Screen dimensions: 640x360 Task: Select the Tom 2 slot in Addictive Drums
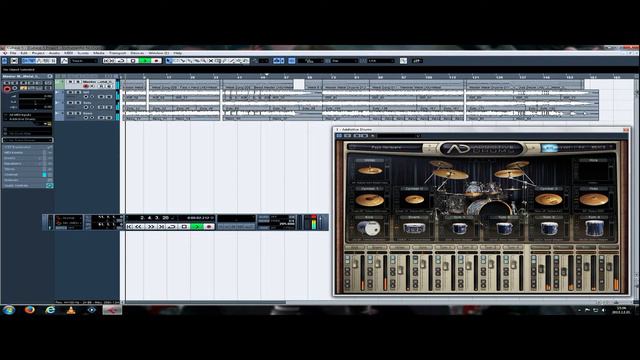coord(504,228)
